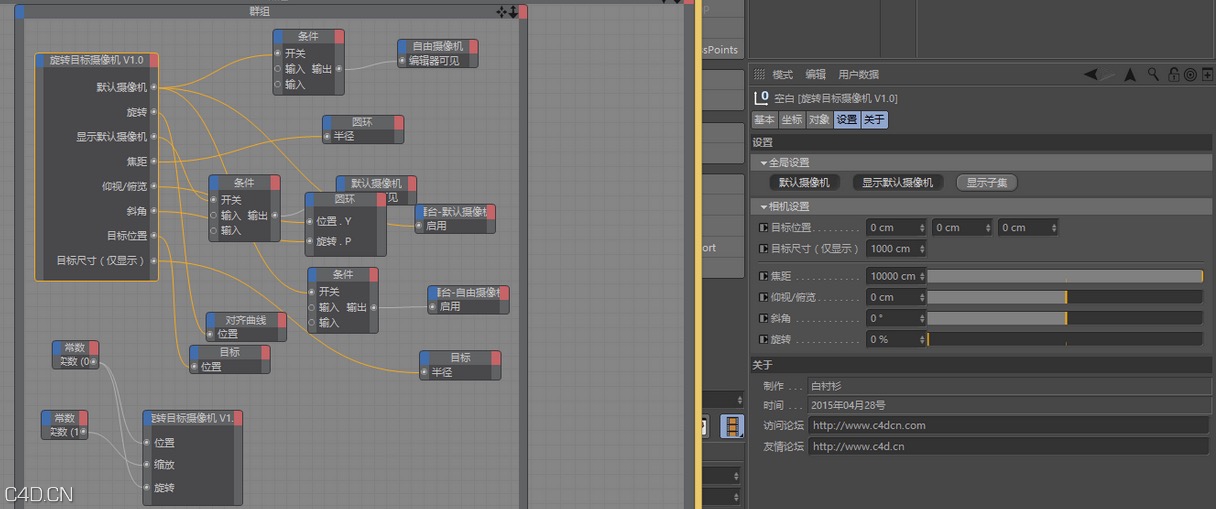Click the blue inputs corner of 对齐曲线 node
Viewport: 1216px width, 509px height.
point(212,320)
